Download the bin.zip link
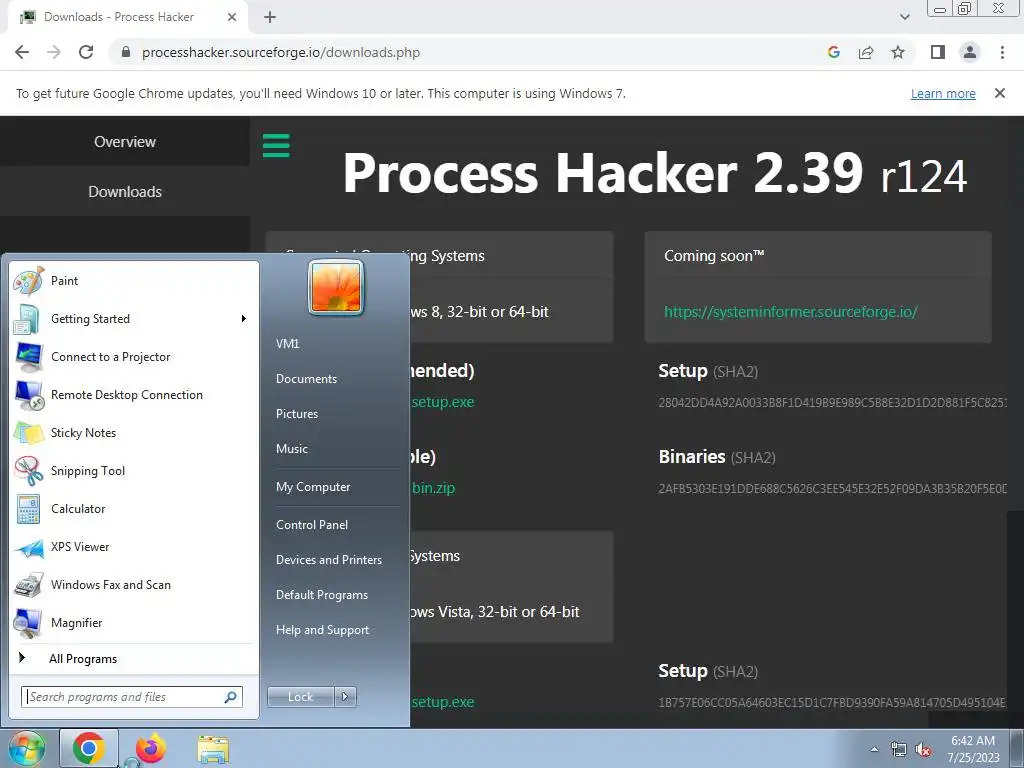The image size is (1024, 768). click(x=433, y=488)
